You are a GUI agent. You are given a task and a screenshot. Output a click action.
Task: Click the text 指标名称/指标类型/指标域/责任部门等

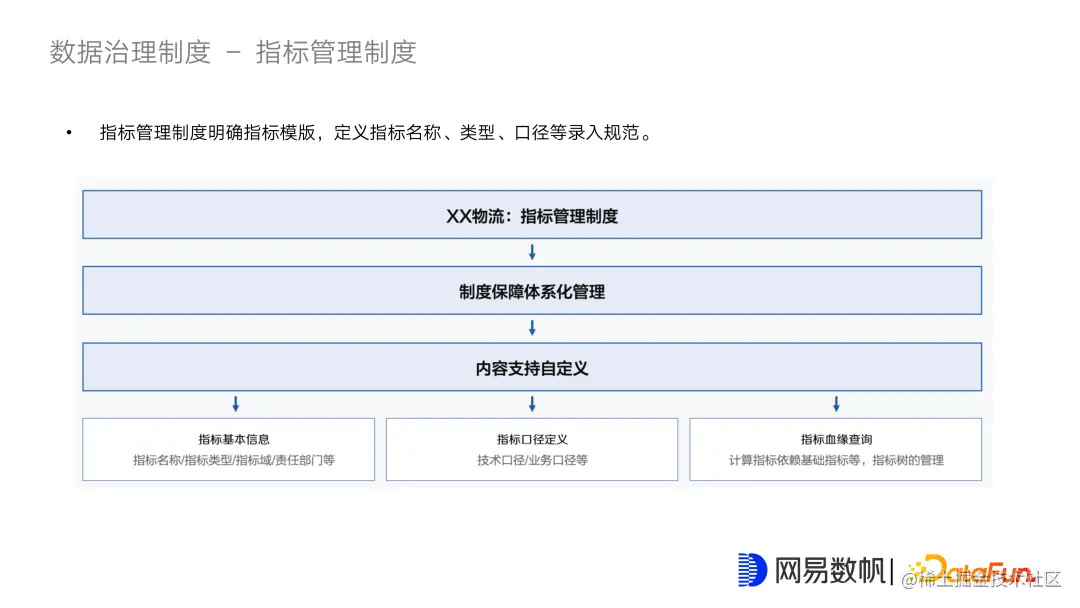228,461
